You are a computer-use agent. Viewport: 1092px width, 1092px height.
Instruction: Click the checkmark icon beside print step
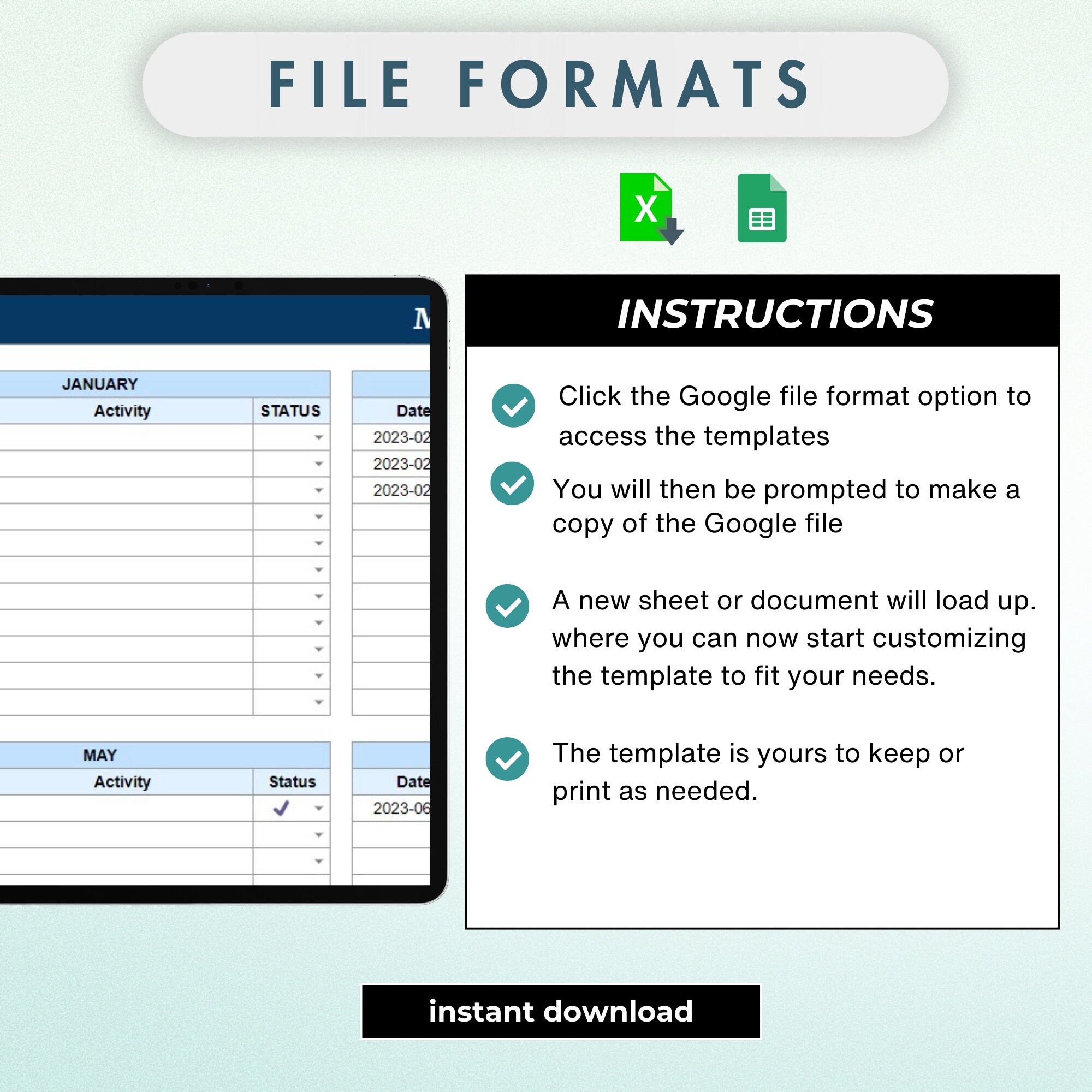tap(507, 758)
